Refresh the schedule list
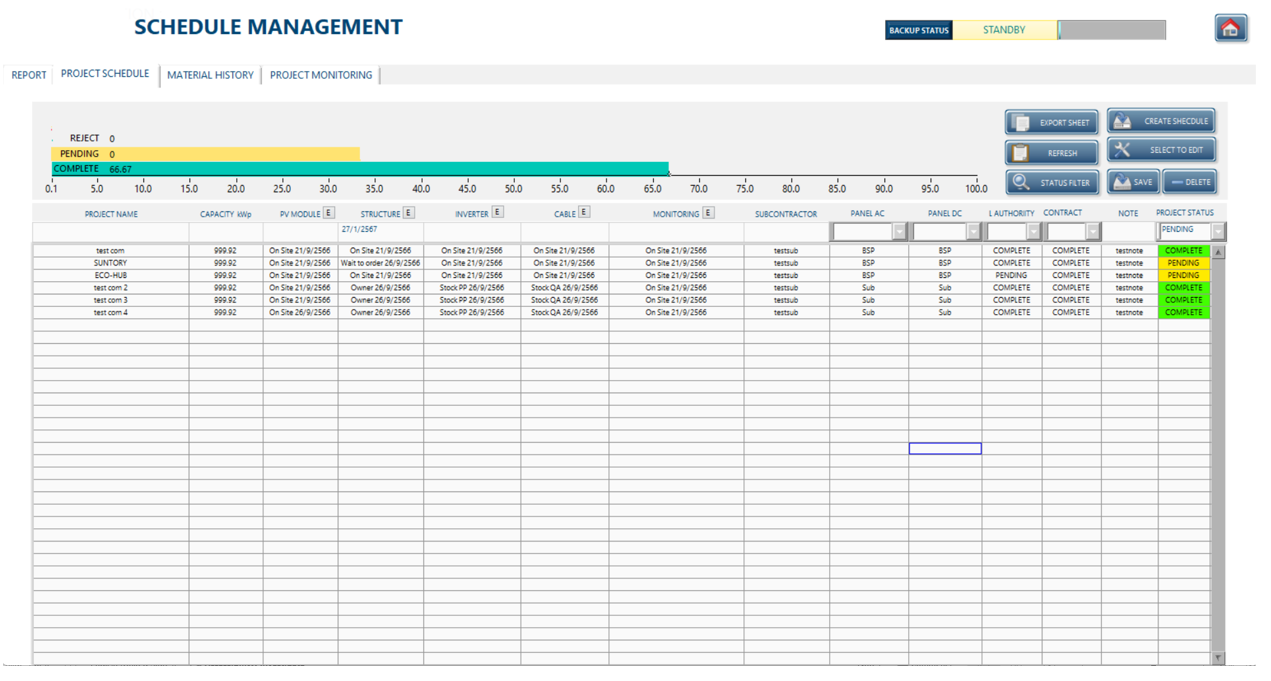The height and width of the screenshot is (681, 1271). 1051,153
